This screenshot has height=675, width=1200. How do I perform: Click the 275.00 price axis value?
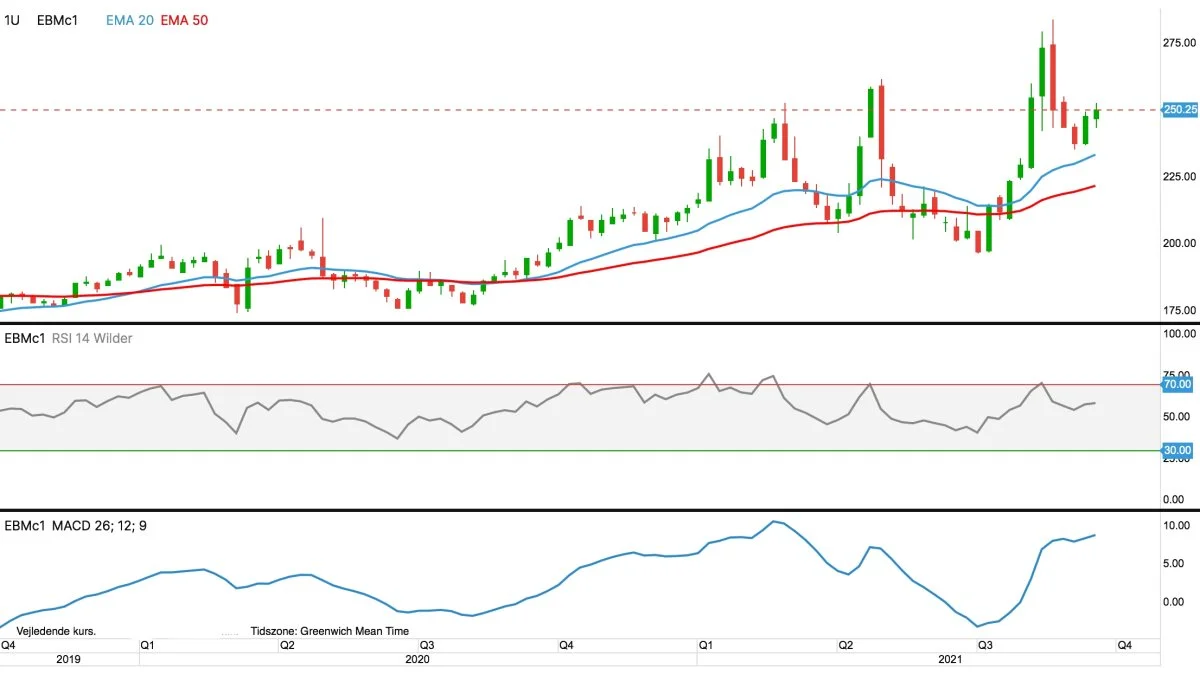click(x=1180, y=43)
